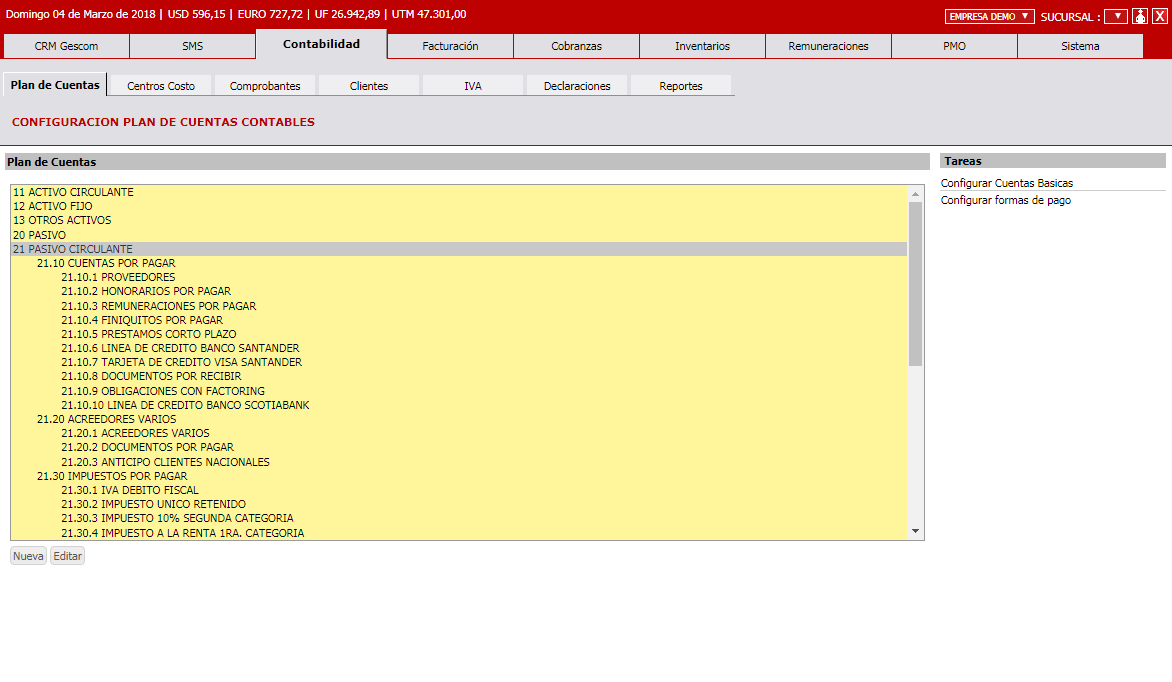Viewport: 1172px width, 682px height.
Task: Switch to the Reportes sub-tab
Action: pyautogui.click(x=681, y=86)
